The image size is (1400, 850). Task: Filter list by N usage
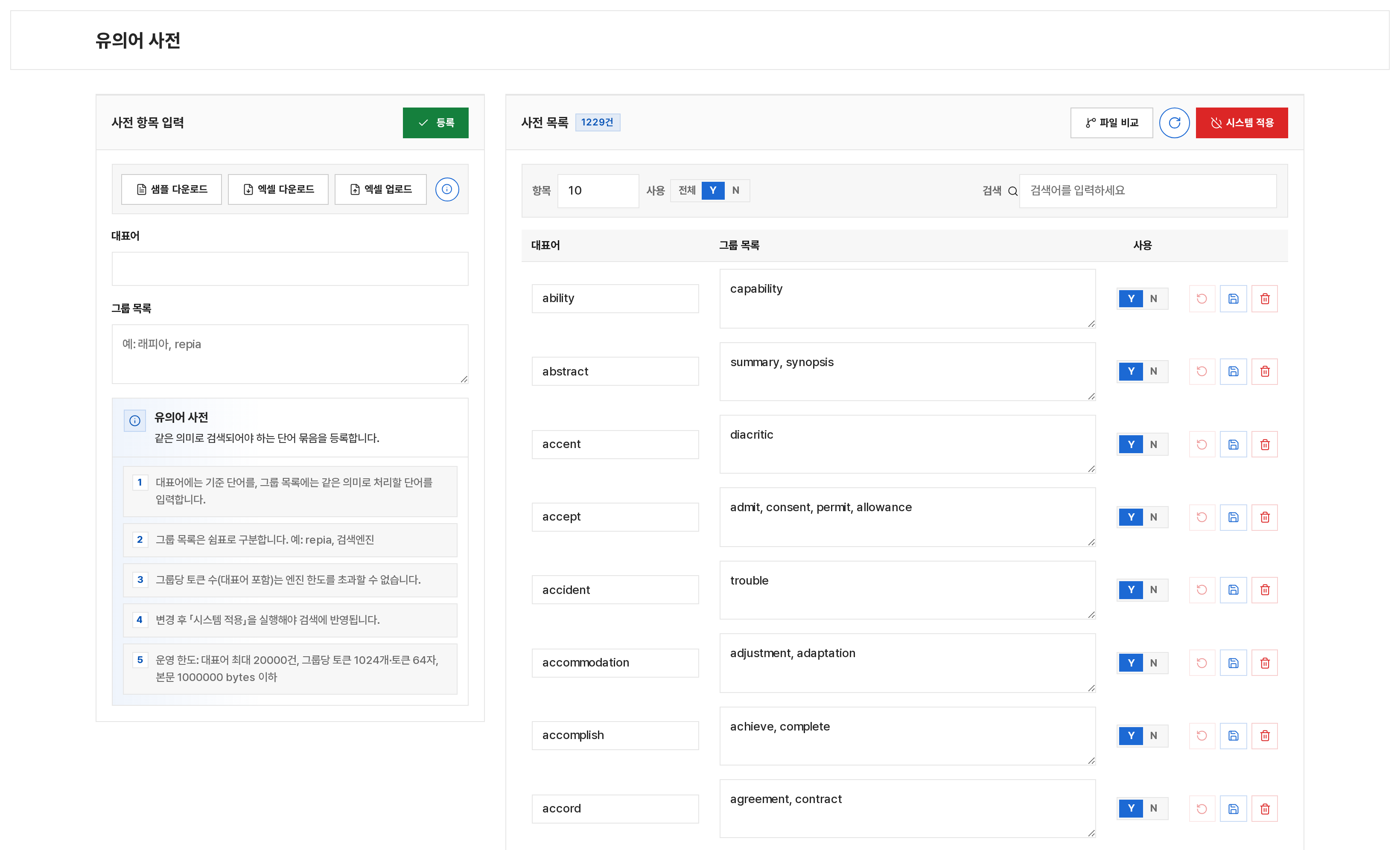736,190
